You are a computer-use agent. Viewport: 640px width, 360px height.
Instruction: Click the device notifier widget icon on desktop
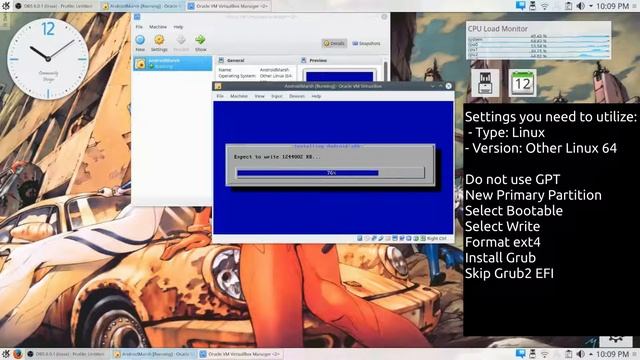click(x=485, y=83)
